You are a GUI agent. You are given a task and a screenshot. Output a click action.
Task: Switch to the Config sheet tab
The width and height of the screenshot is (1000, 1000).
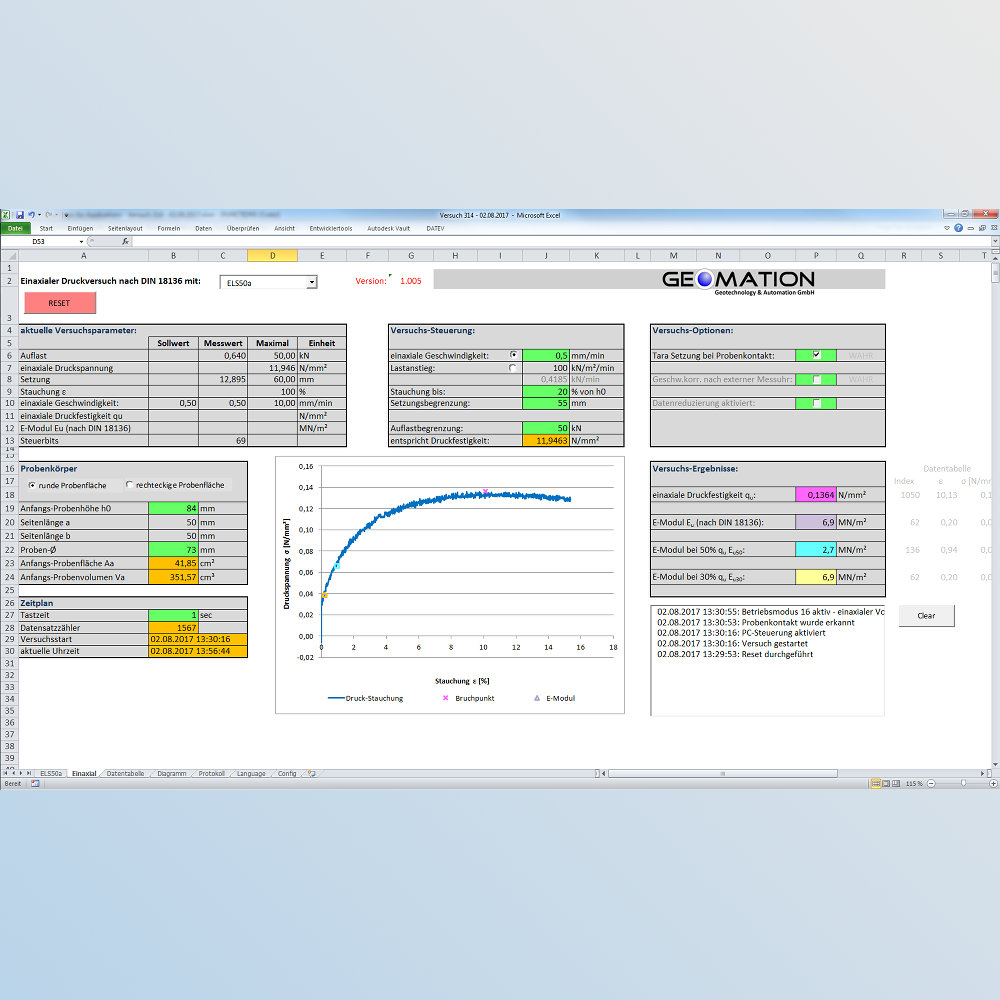pos(287,774)
